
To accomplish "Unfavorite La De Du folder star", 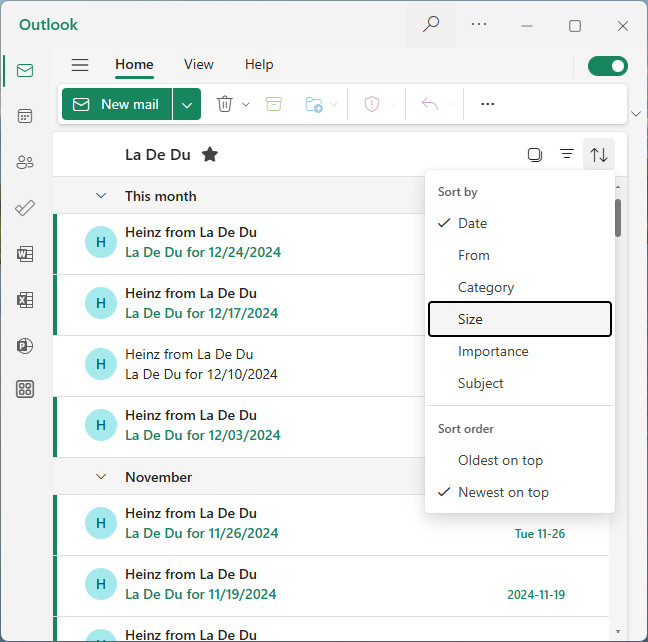I will (210, 155).
